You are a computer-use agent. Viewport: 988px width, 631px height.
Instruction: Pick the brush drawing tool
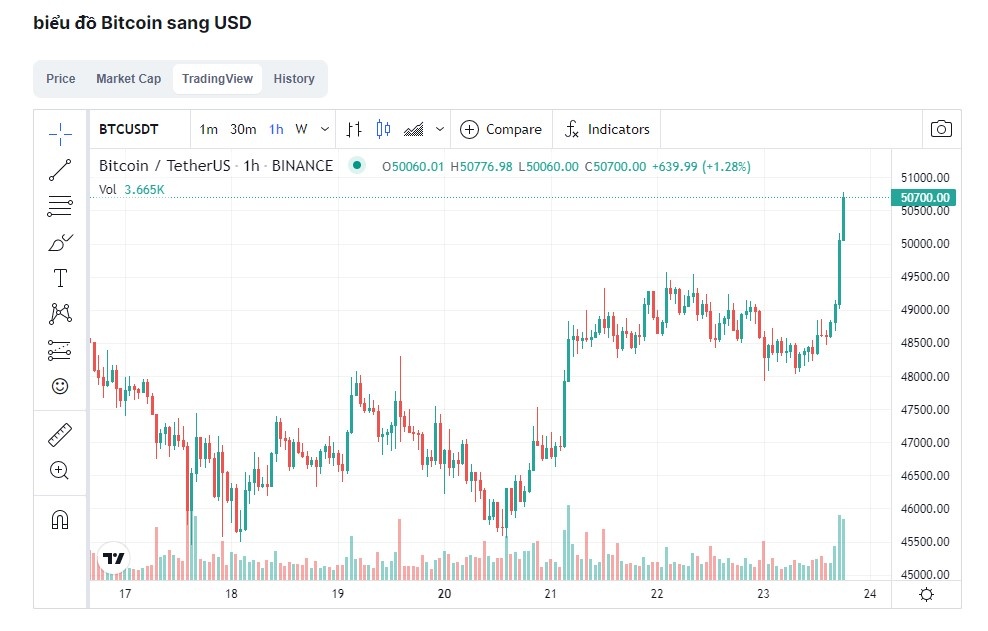[60, 241]
